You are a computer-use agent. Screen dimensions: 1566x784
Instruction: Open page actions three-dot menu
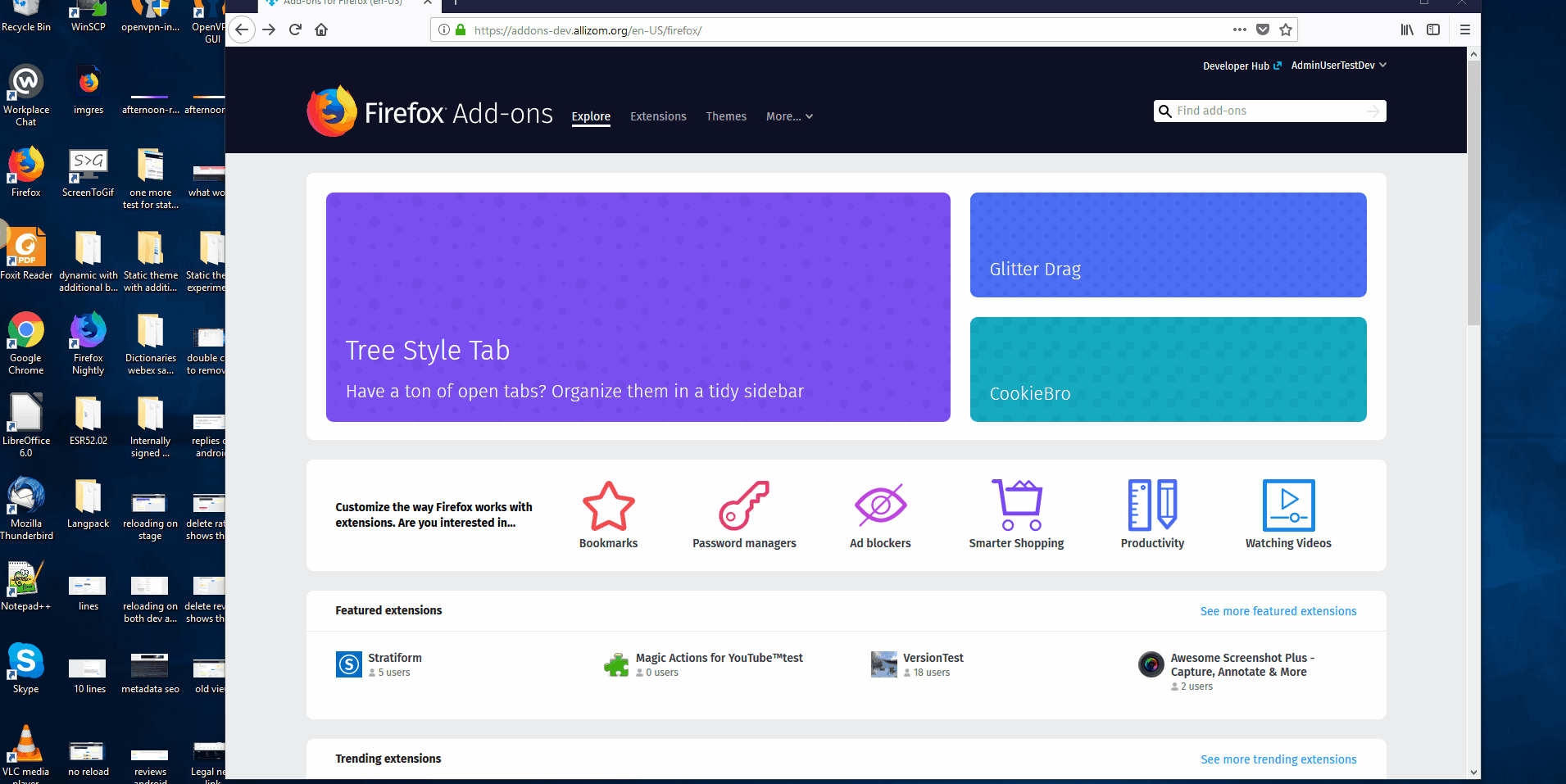[x=1240, y=29]
